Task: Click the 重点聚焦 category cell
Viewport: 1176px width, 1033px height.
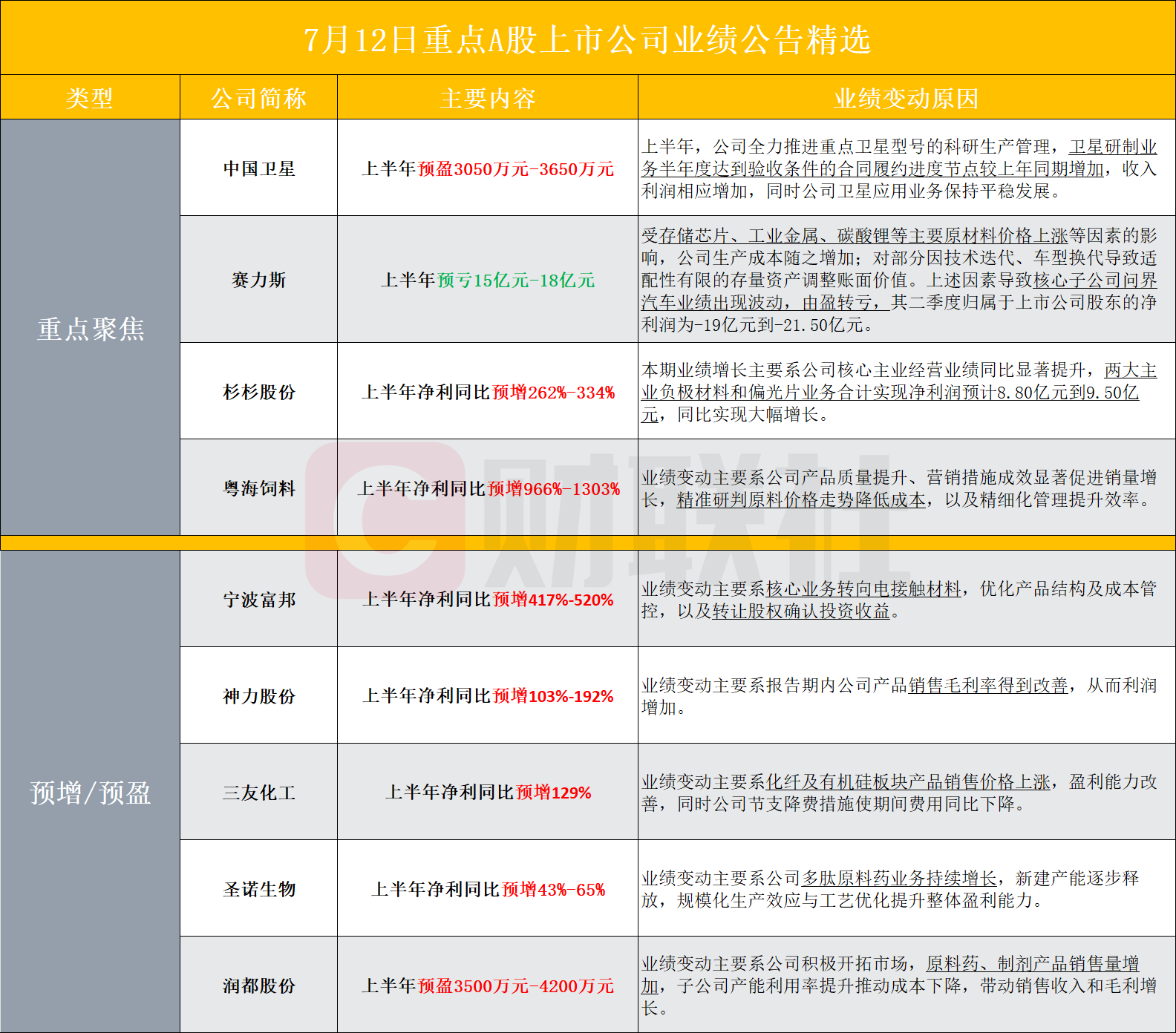Action: (x=90, y=328)
